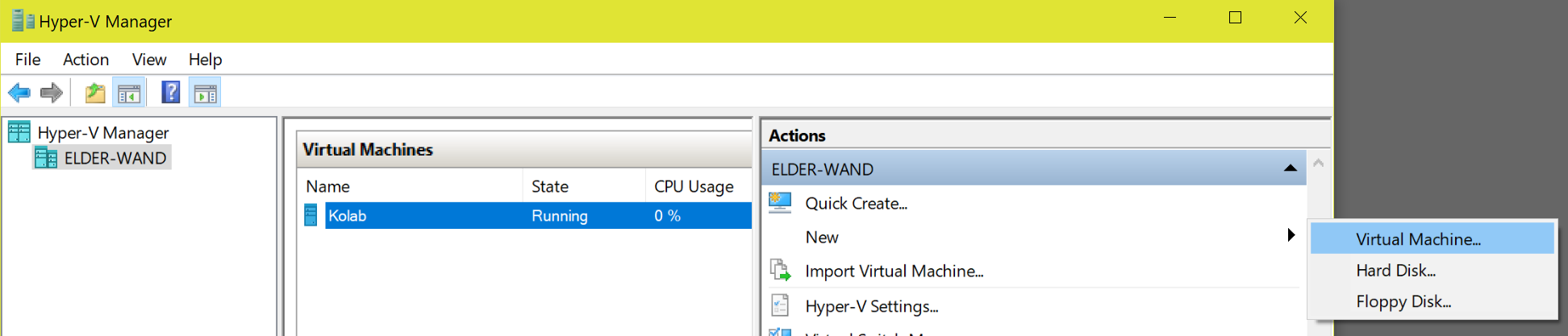This screenshot has height=336, width=1568.
Task: Expand the New submenu arrow
Action: 1291,236
